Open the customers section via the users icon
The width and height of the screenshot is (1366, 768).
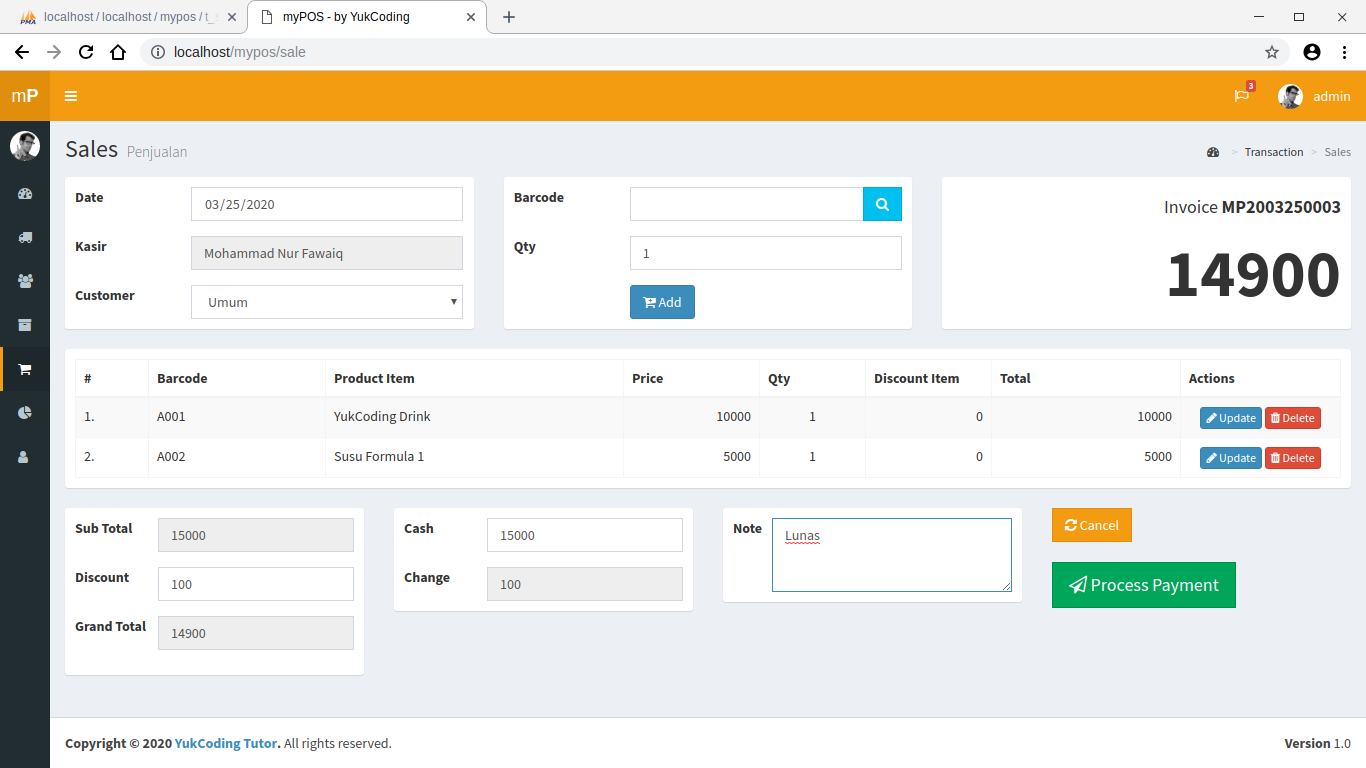[25, 281]
